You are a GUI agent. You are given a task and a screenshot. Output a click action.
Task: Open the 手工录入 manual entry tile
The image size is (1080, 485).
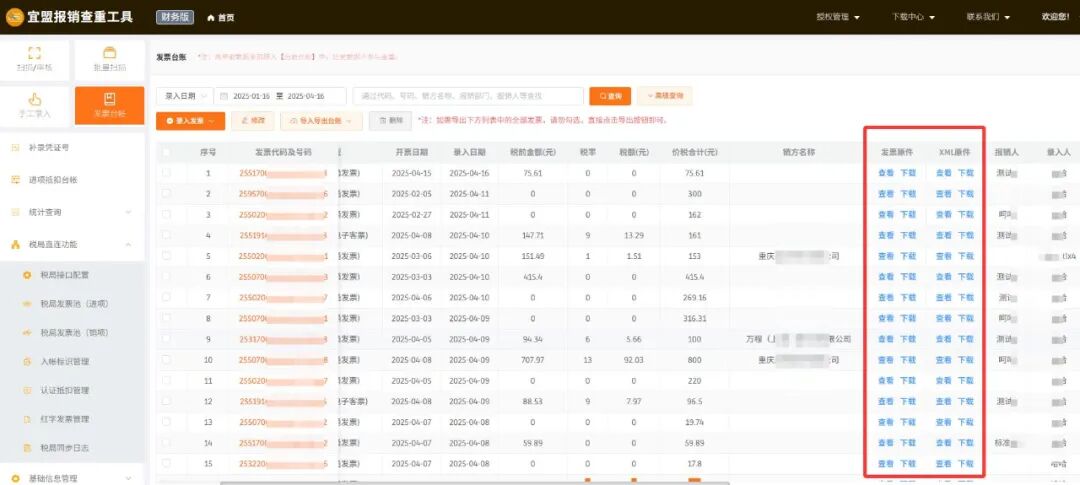click(34, 105)
